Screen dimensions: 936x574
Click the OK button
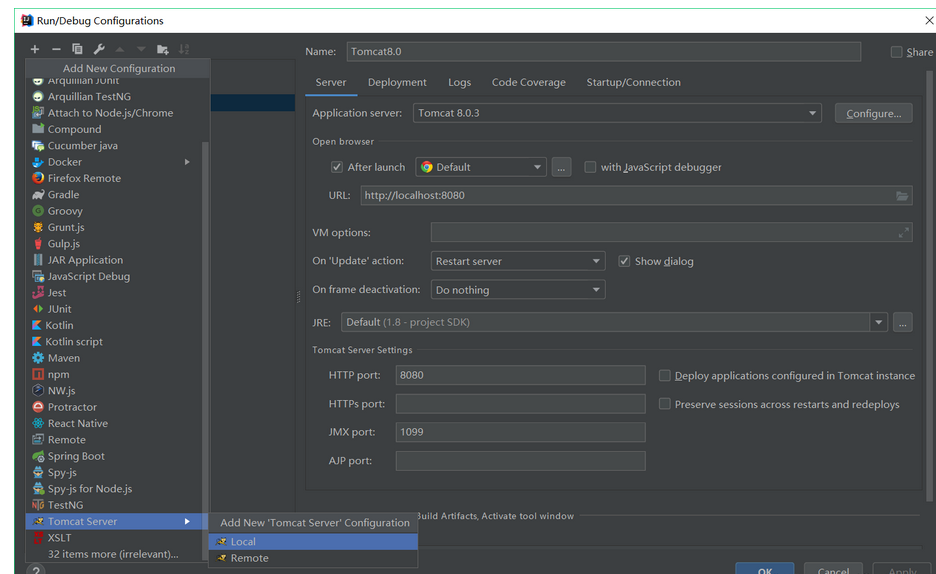point(765,569)
